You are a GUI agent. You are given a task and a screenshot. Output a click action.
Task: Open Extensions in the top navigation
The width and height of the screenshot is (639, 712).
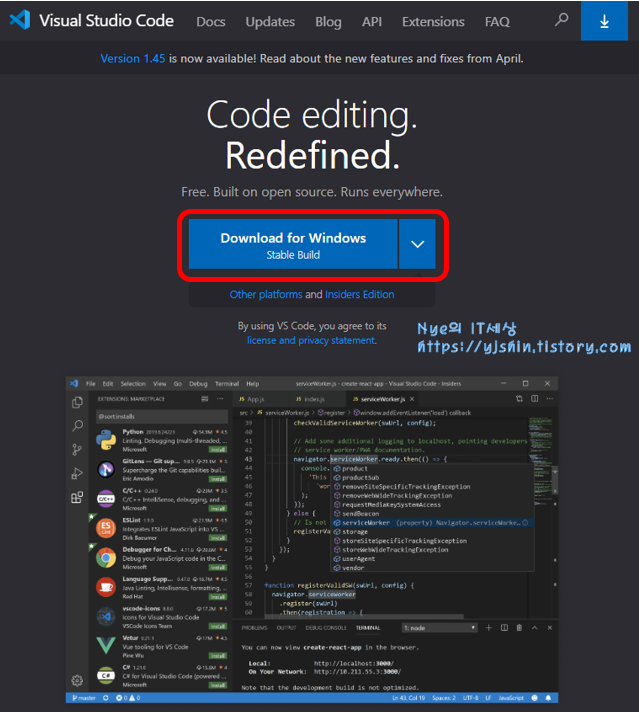pyautogui.click(x=433, y=21)
